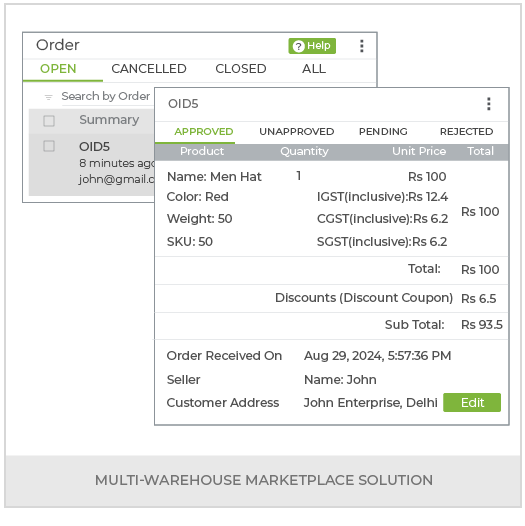This screenshot has height=526, width=525.
Task: Tick the Summary header checkbox
Action: 49,120
